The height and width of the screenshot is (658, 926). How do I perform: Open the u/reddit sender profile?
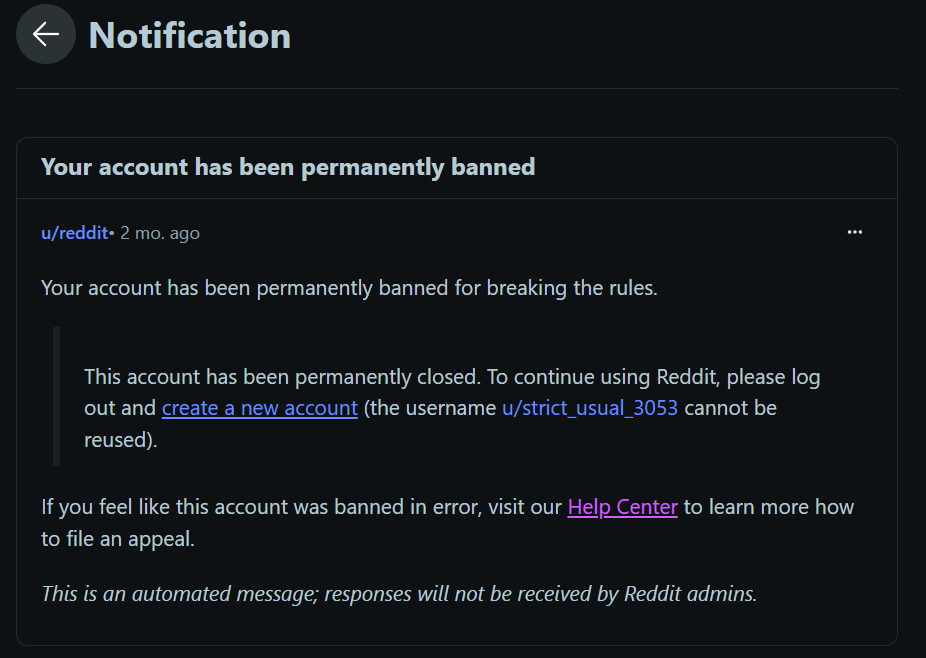[x=74, y=233]
